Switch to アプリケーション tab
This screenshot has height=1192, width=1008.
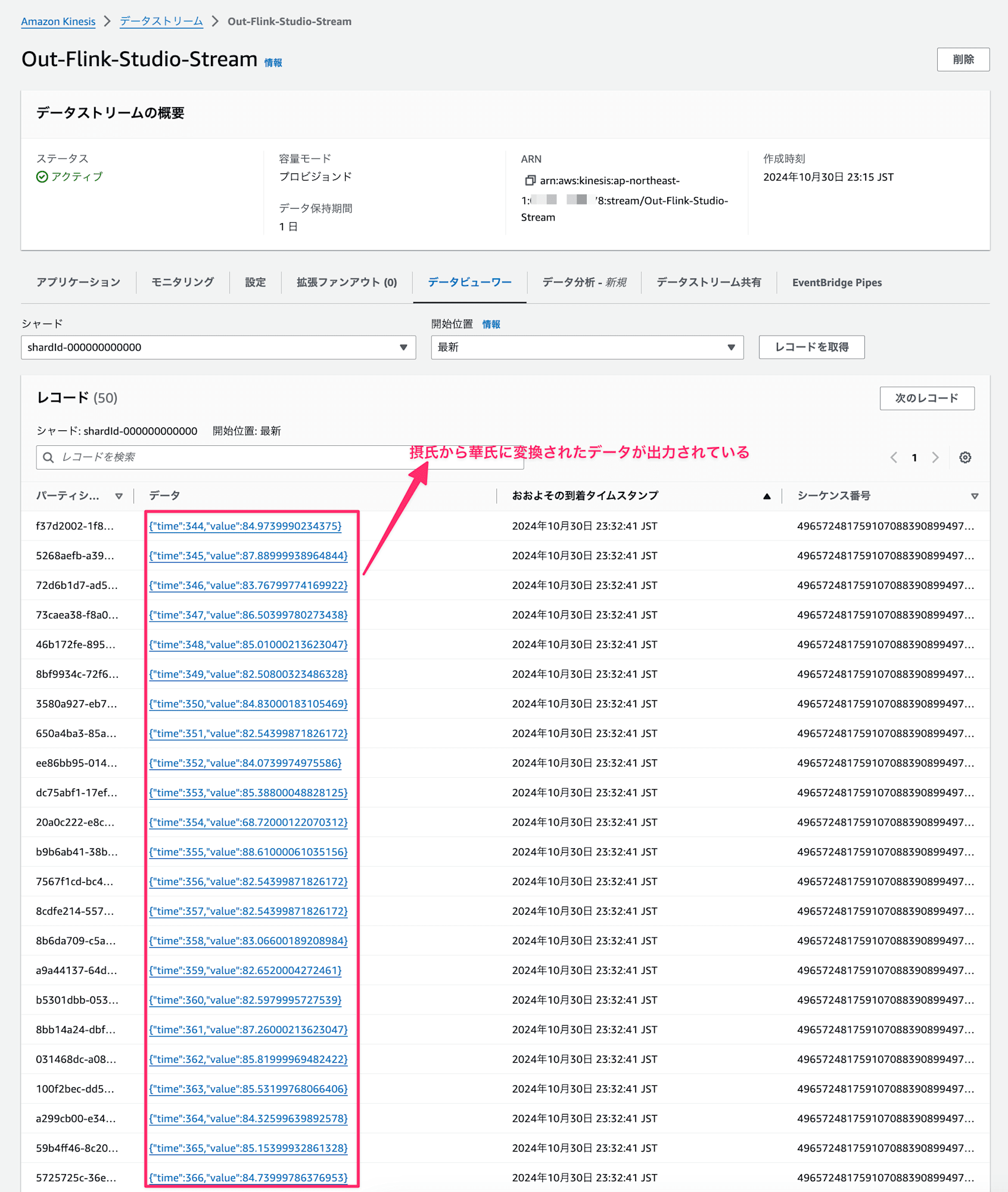[78, 283]
